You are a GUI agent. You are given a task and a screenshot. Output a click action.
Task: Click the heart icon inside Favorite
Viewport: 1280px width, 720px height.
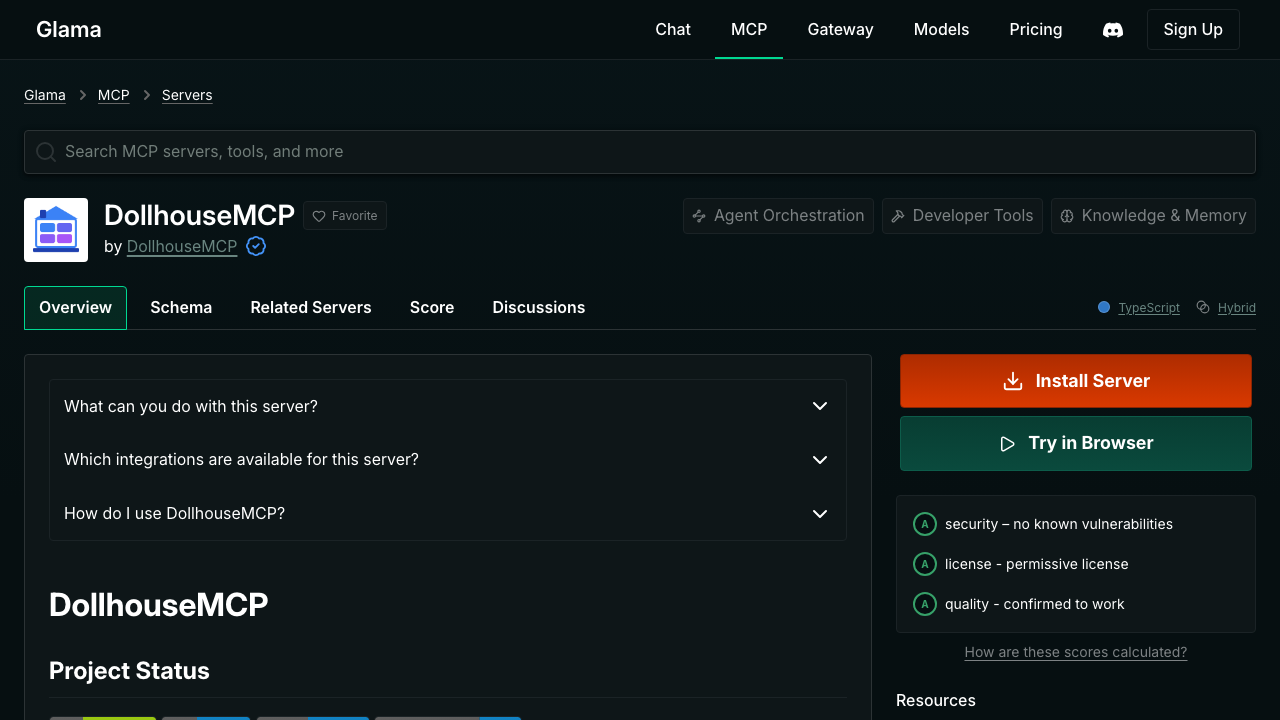(318, 215)
